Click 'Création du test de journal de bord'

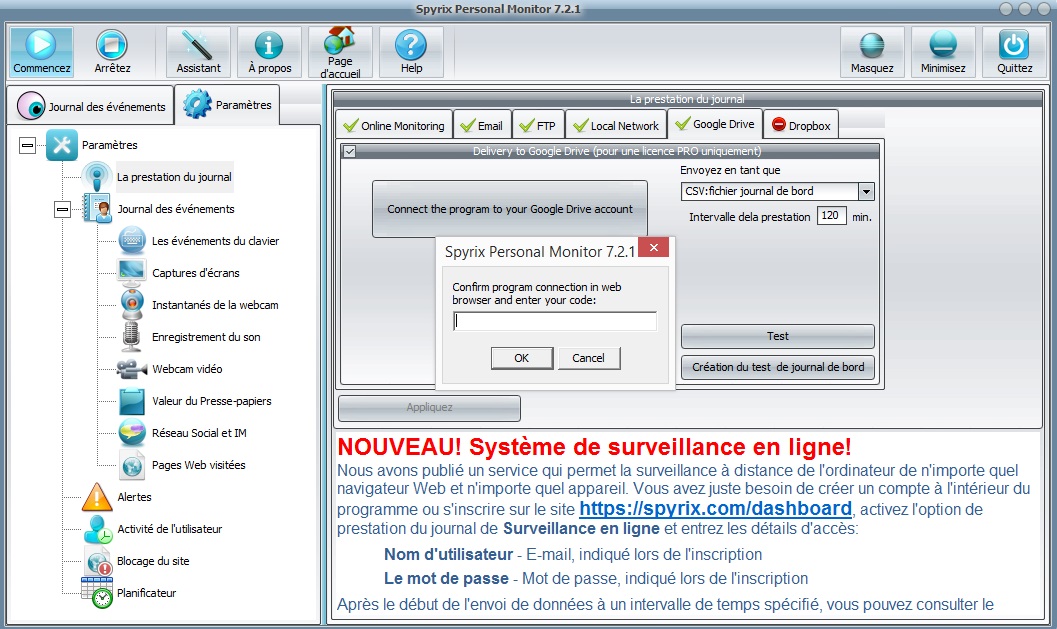(x=777, y=367)
